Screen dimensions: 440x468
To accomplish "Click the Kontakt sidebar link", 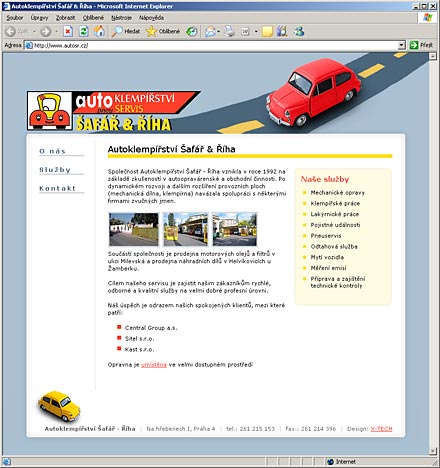I will pyautogui.click(x=58, y=188).
